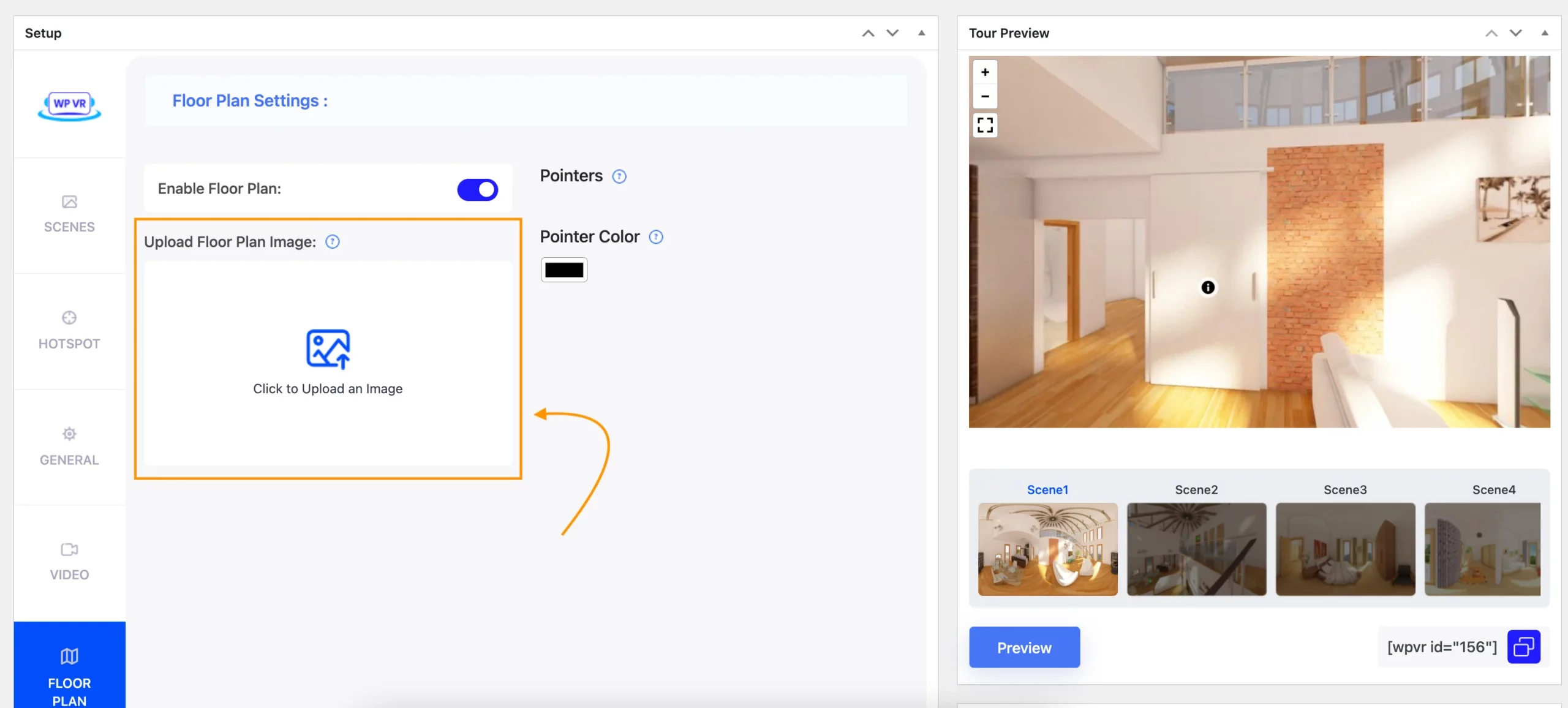Enter fullscreen in tour preview

click(x=985, y=125)
